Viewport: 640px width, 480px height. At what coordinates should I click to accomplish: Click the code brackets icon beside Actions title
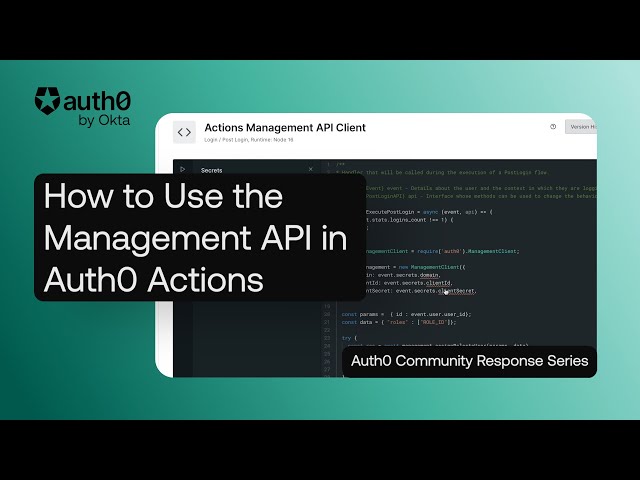tap(184, 132)
